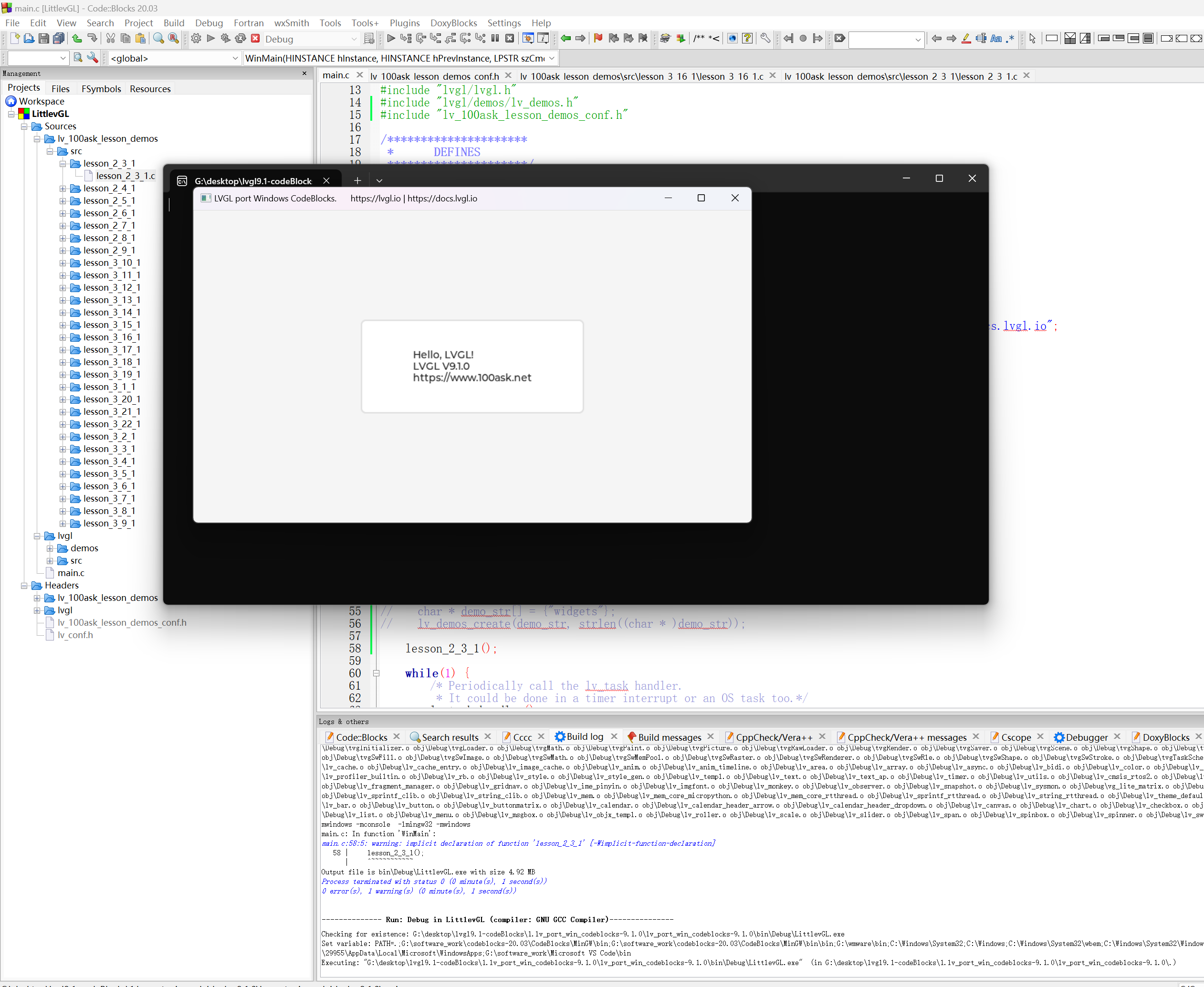Click the red Abort build icon
This screenshot has height=987, width=1204.
tap(255, 39)
